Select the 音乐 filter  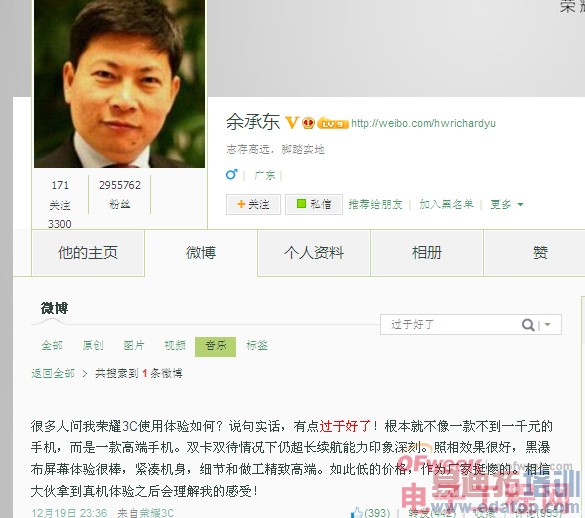[x=215, y=346]
